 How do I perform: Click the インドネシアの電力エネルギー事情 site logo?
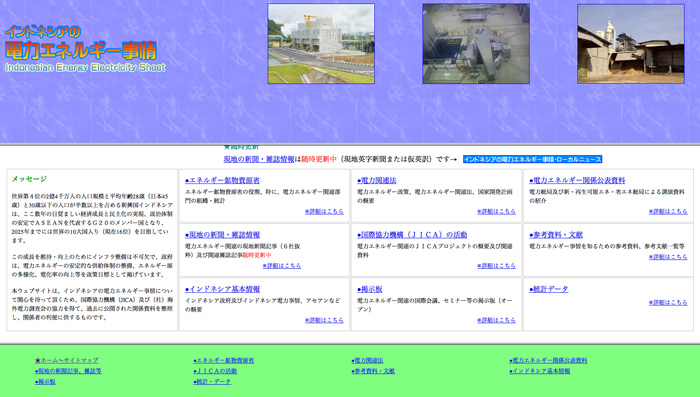coord(85,49)
